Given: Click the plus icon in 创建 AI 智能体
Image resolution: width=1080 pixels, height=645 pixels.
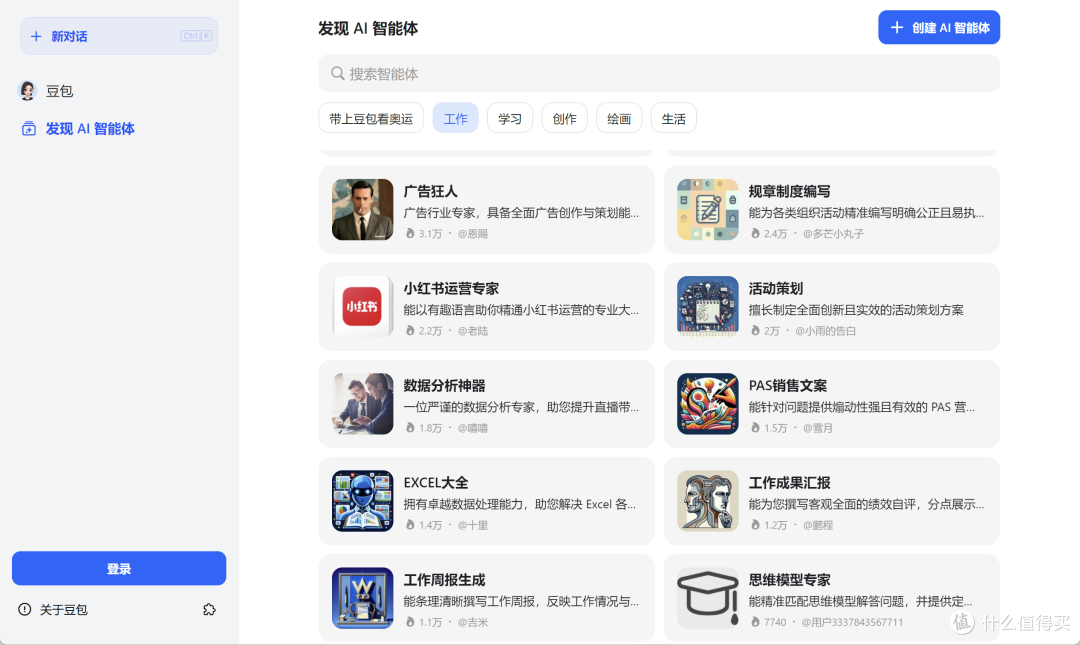Looking at the screenshot, I should tap(897, 28).
